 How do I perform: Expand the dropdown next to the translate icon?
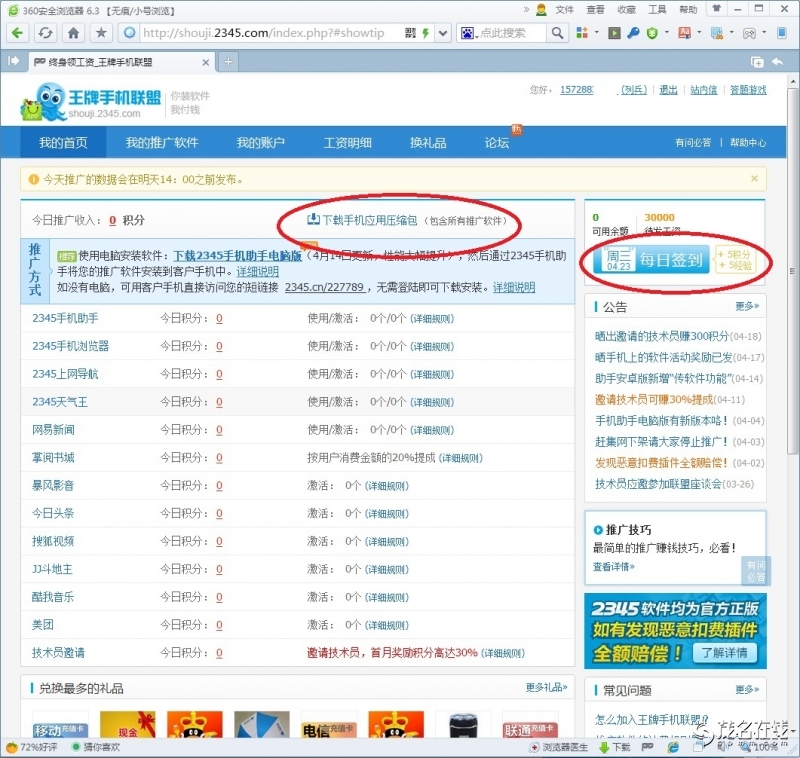pos(698,32)
